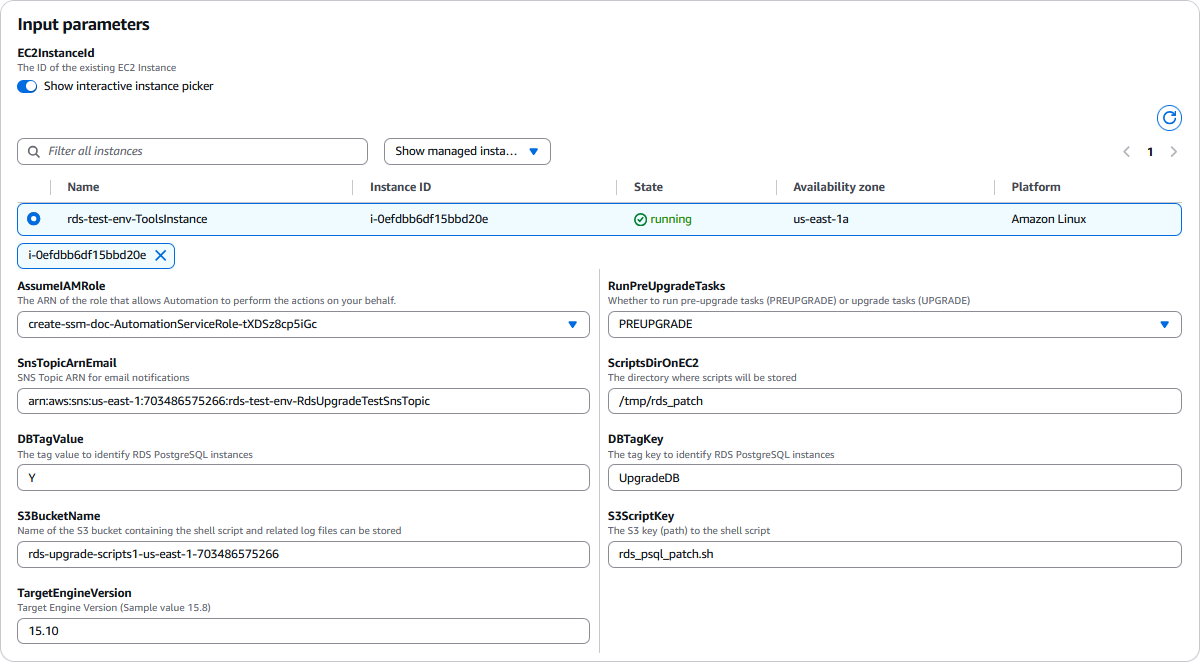1203x667 pixels.
Task: Click the TargetEngineVersion field
Action: (303, 632)
